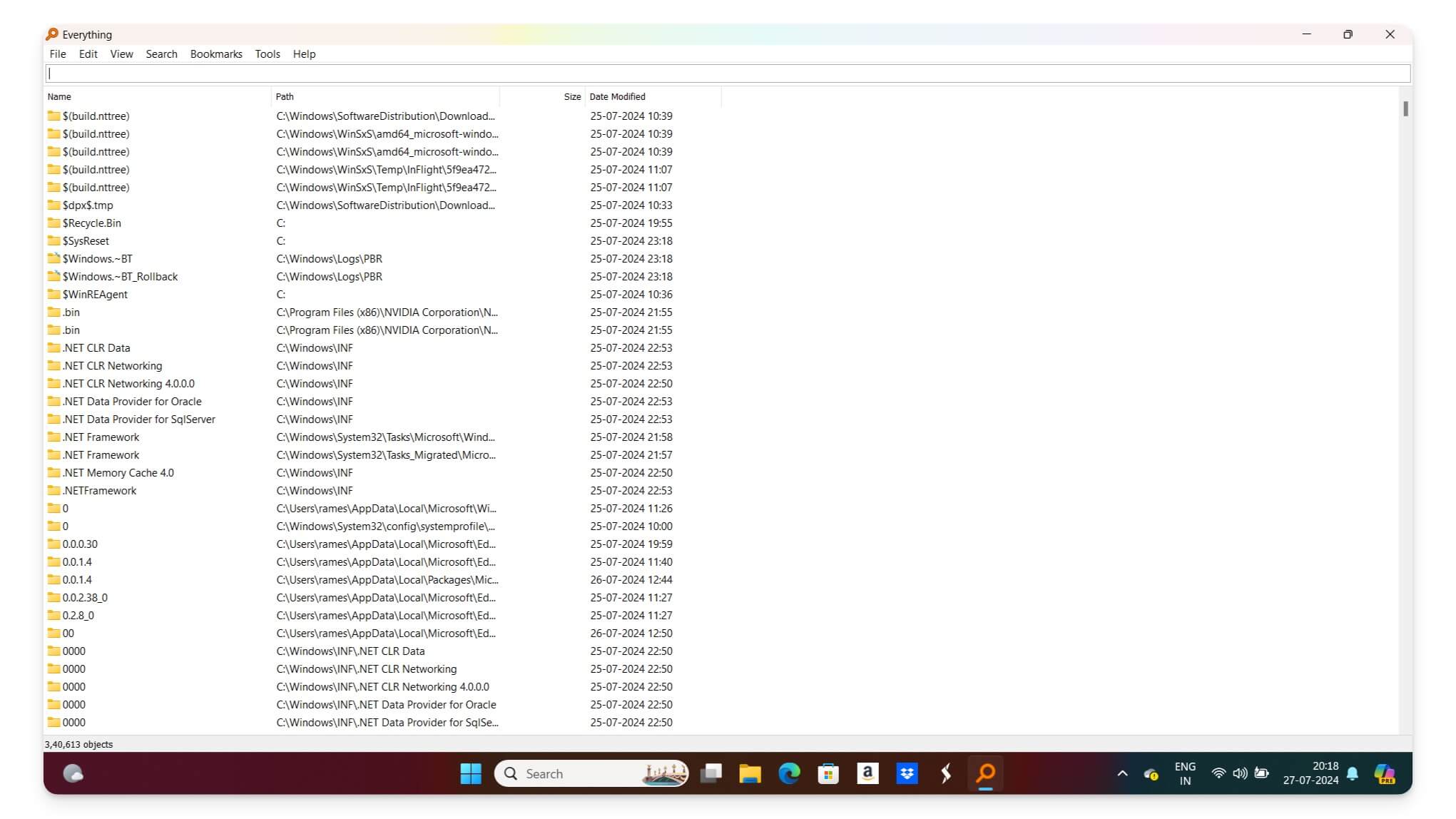1456x819 pixels.
Task: Open Task View
Action: [x=710, y=773]
